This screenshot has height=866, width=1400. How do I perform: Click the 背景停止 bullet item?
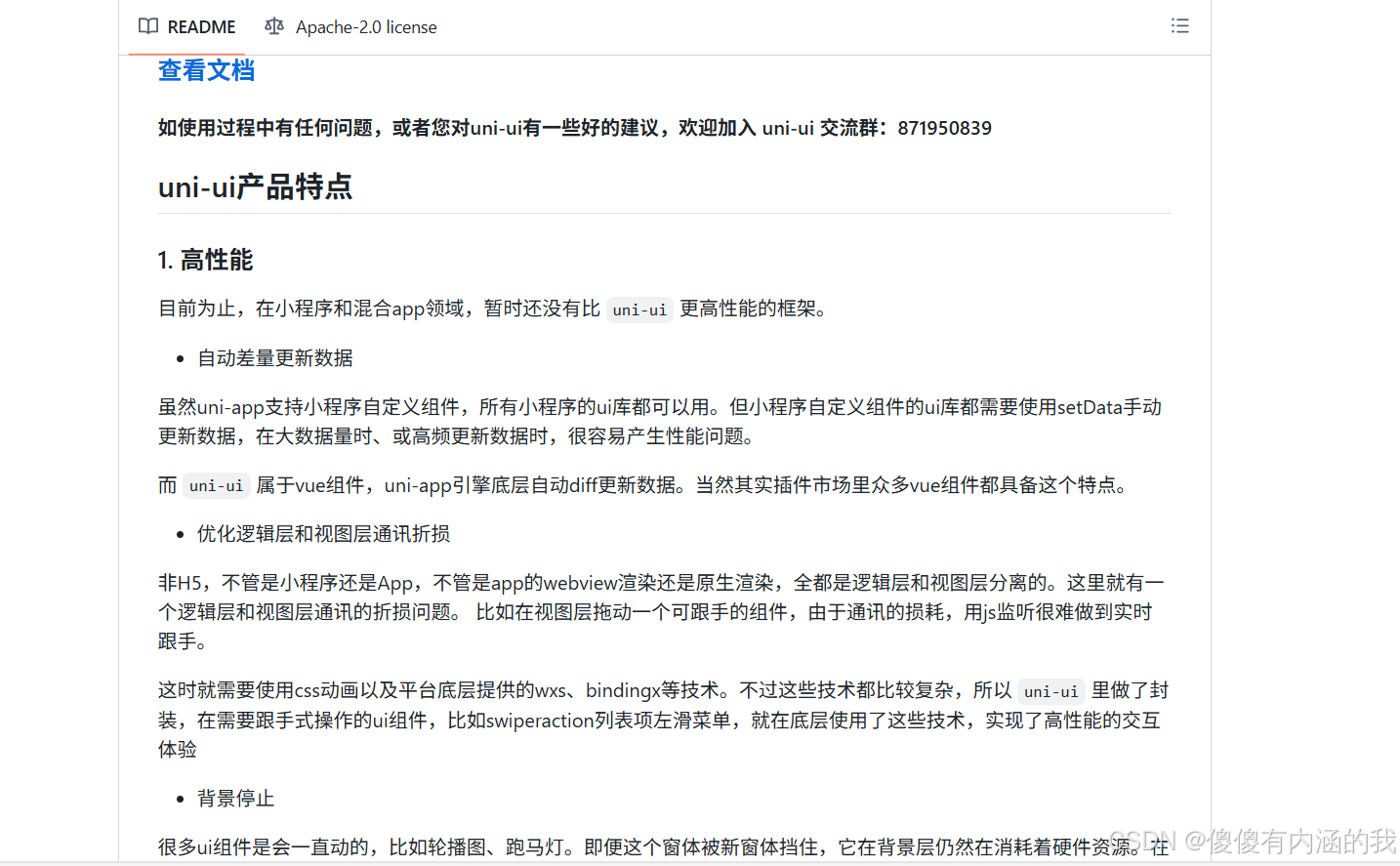point(235,799)
